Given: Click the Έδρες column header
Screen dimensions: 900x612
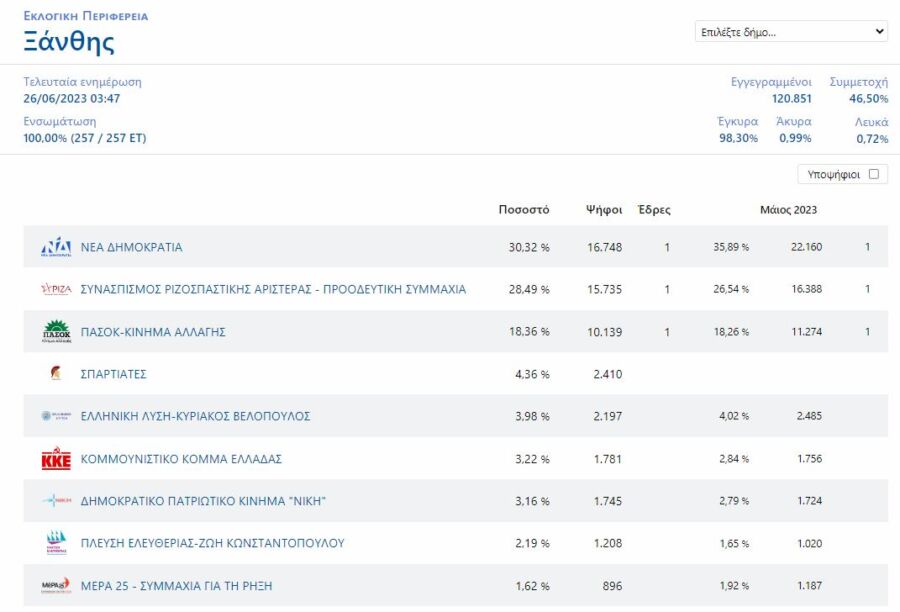Looking at the screenshot, I should (x=654, y=210).
